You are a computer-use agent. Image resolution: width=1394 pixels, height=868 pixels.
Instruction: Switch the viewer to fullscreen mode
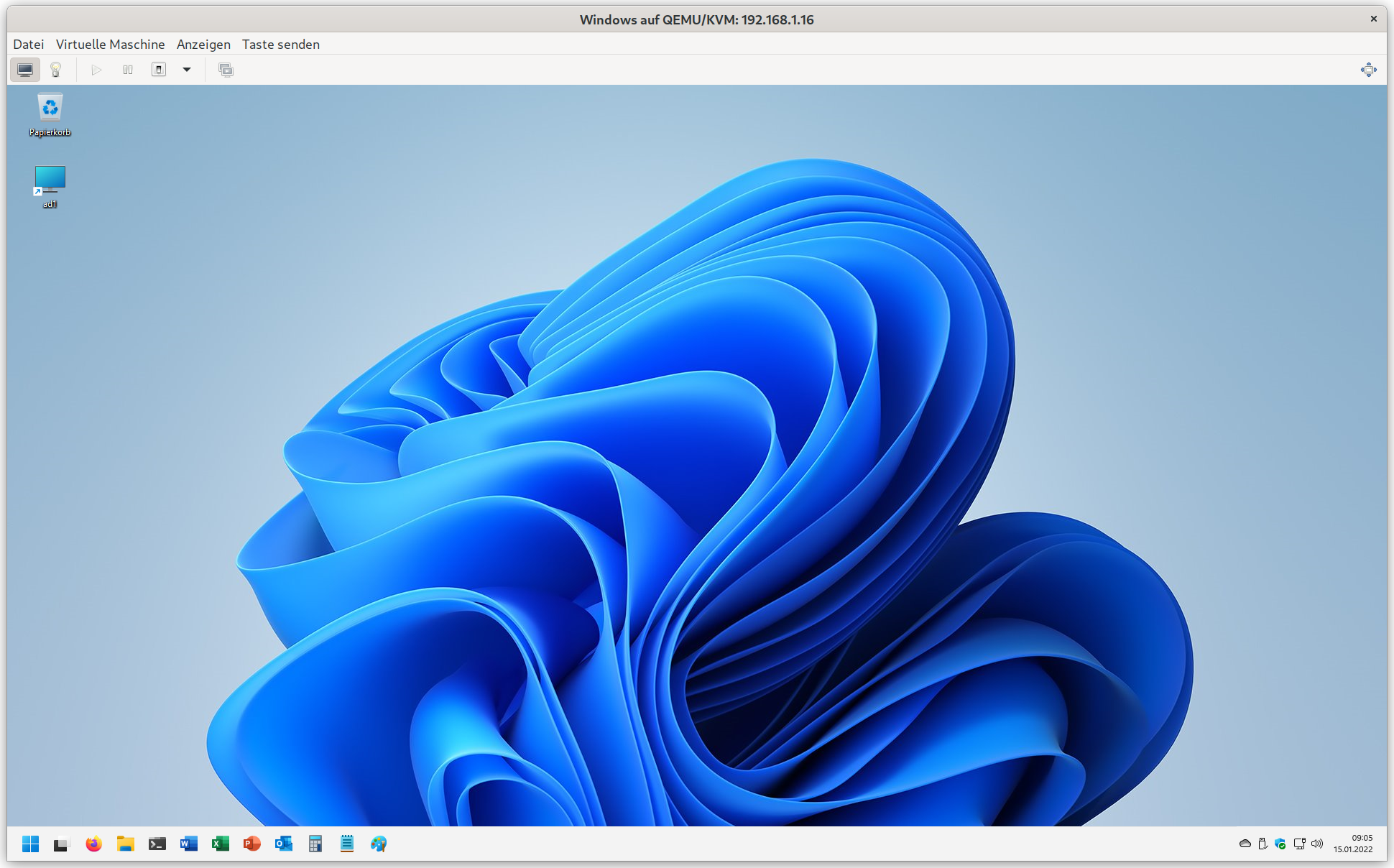(x=1368, y=70)
